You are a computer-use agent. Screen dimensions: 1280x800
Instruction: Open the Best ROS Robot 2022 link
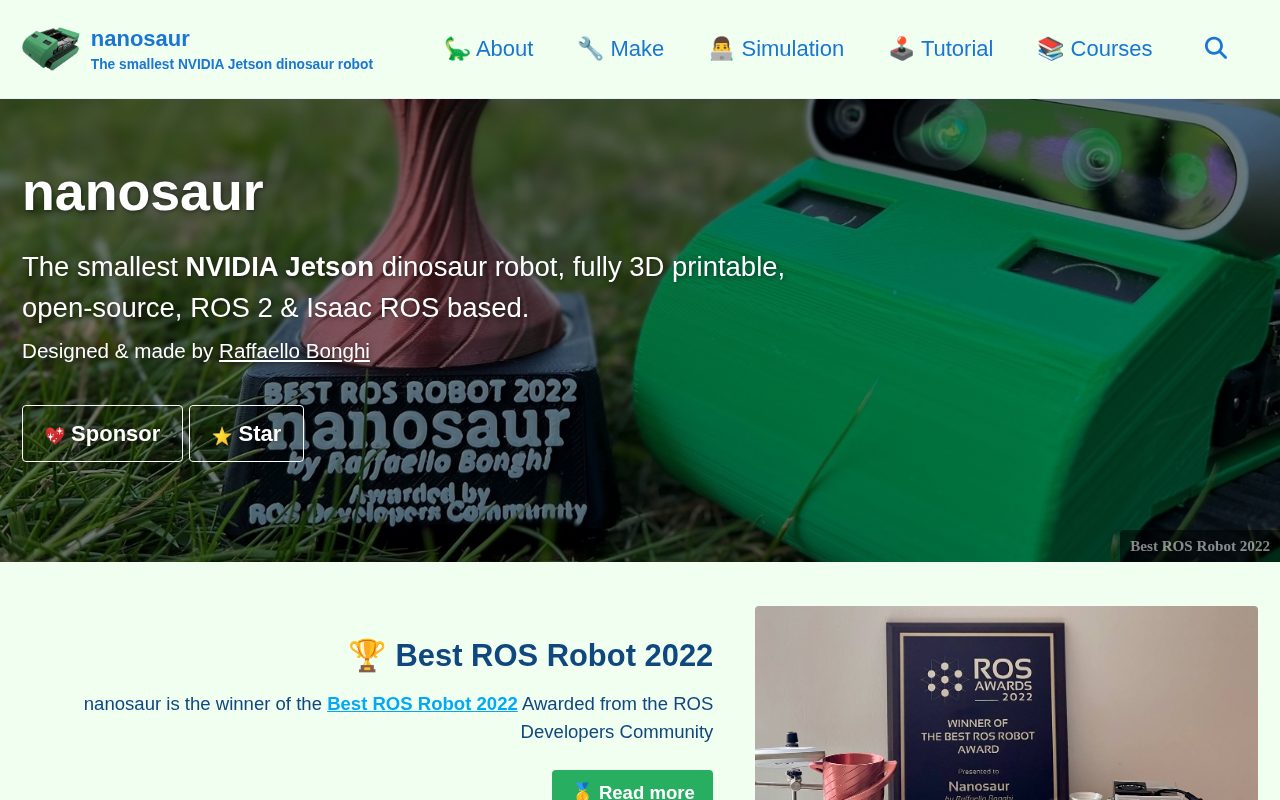pos(422,704)
